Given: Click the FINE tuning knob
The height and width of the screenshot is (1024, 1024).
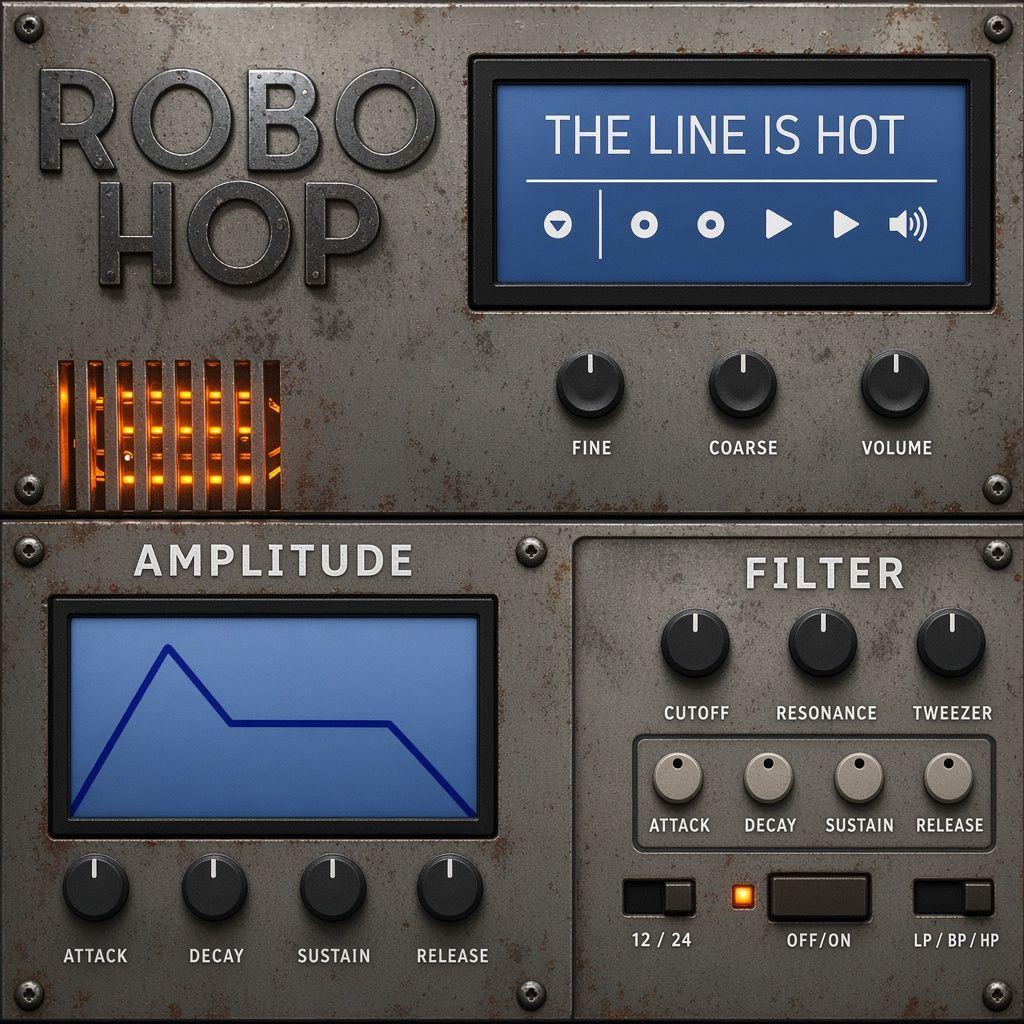Looking at the screenshot, I should (590, 384).
